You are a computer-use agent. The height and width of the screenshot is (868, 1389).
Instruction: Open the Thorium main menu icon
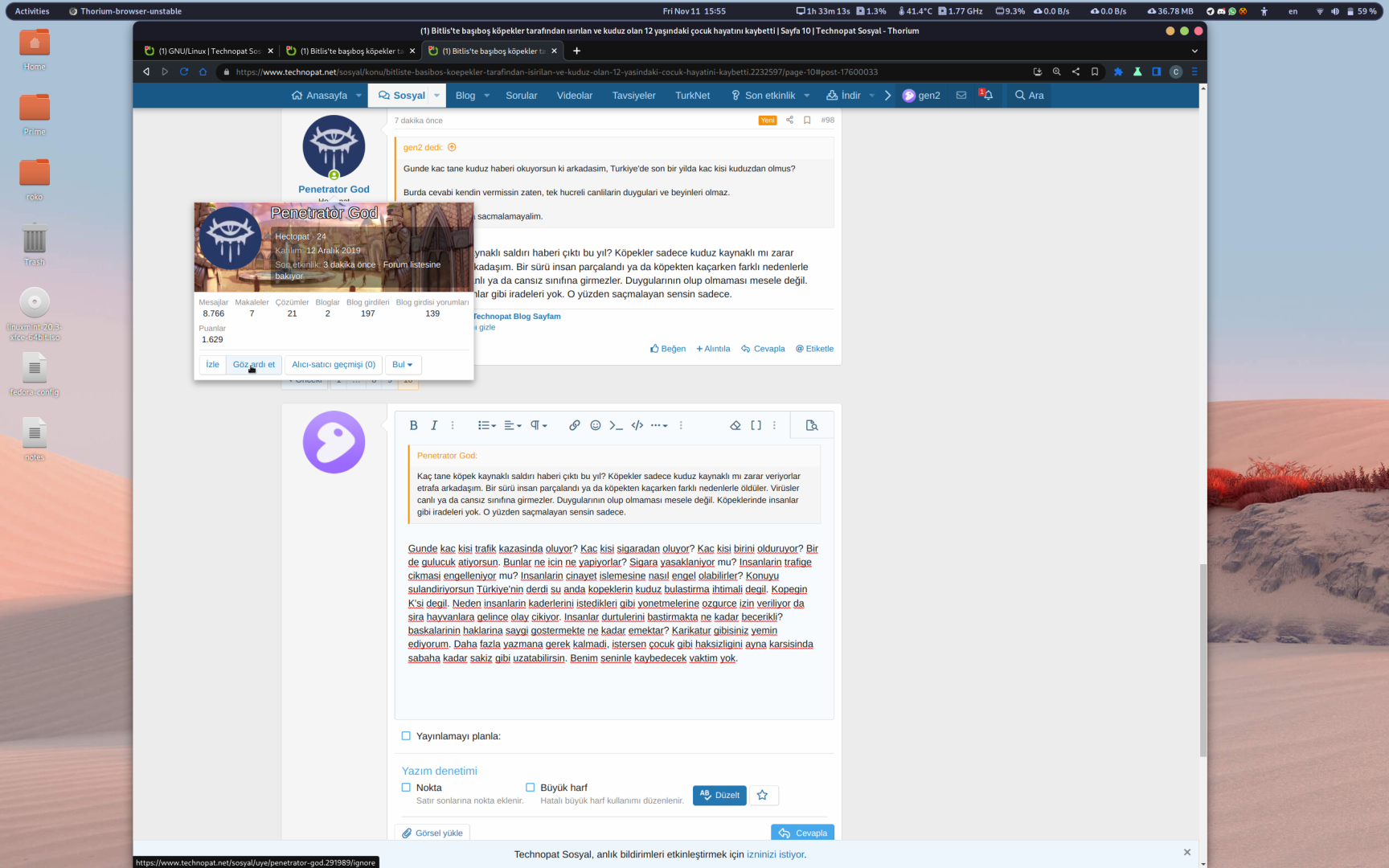[x=1194, y=72]
